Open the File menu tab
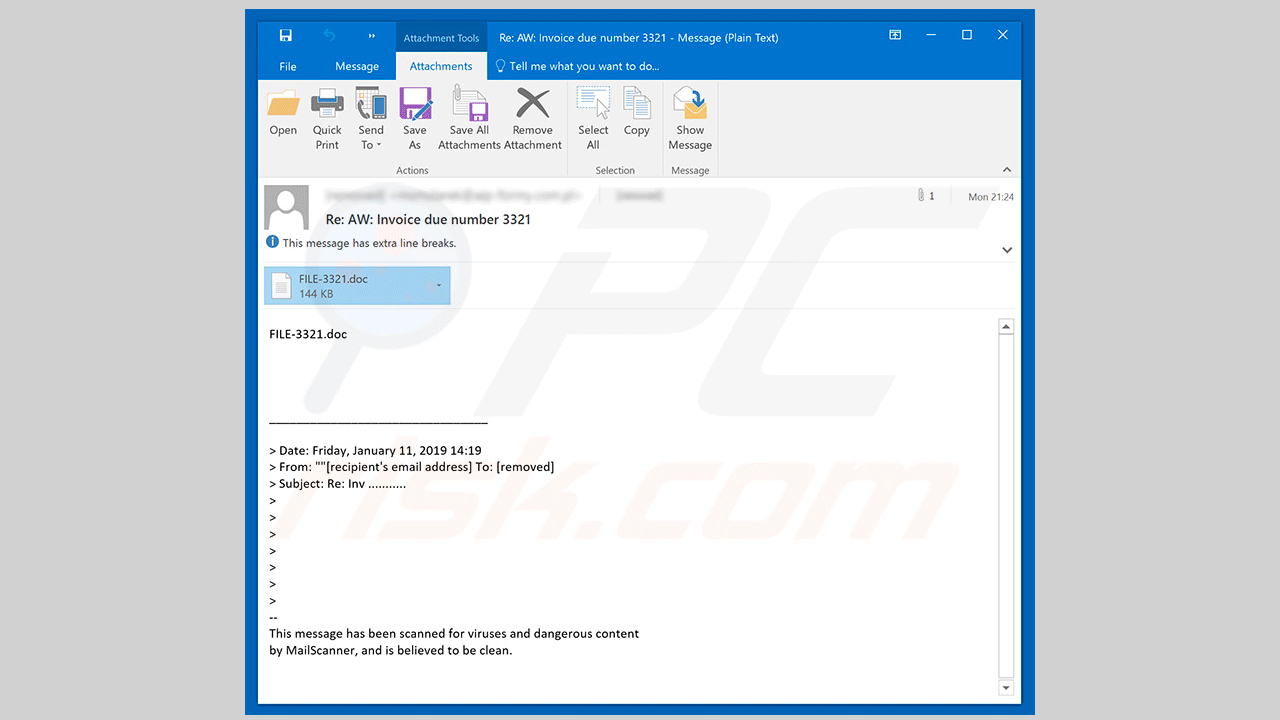The height and width of the screenshot is (720, 1280). 288,66
